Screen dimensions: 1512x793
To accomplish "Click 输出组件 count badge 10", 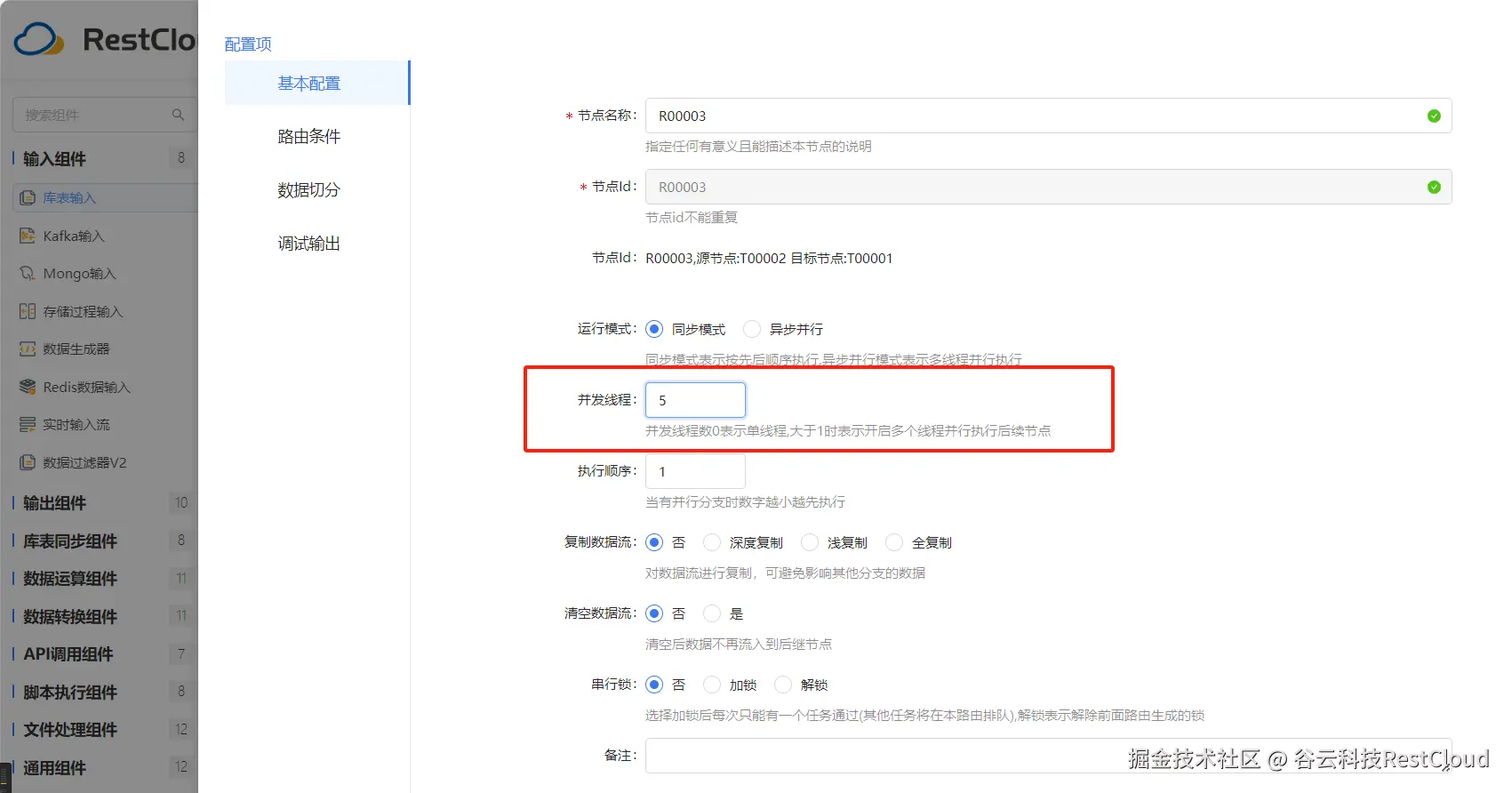I will [x=181, y=502].
